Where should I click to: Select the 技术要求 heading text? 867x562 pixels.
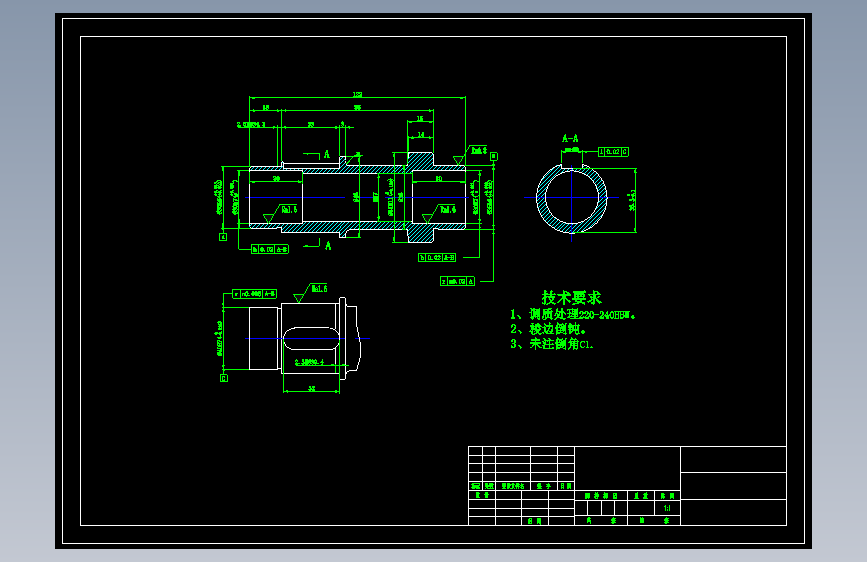[571, 298]
